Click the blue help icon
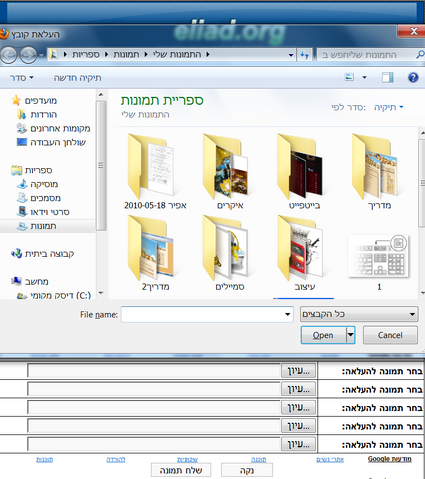This screenshot has height=479, width=425. [413, 78]
